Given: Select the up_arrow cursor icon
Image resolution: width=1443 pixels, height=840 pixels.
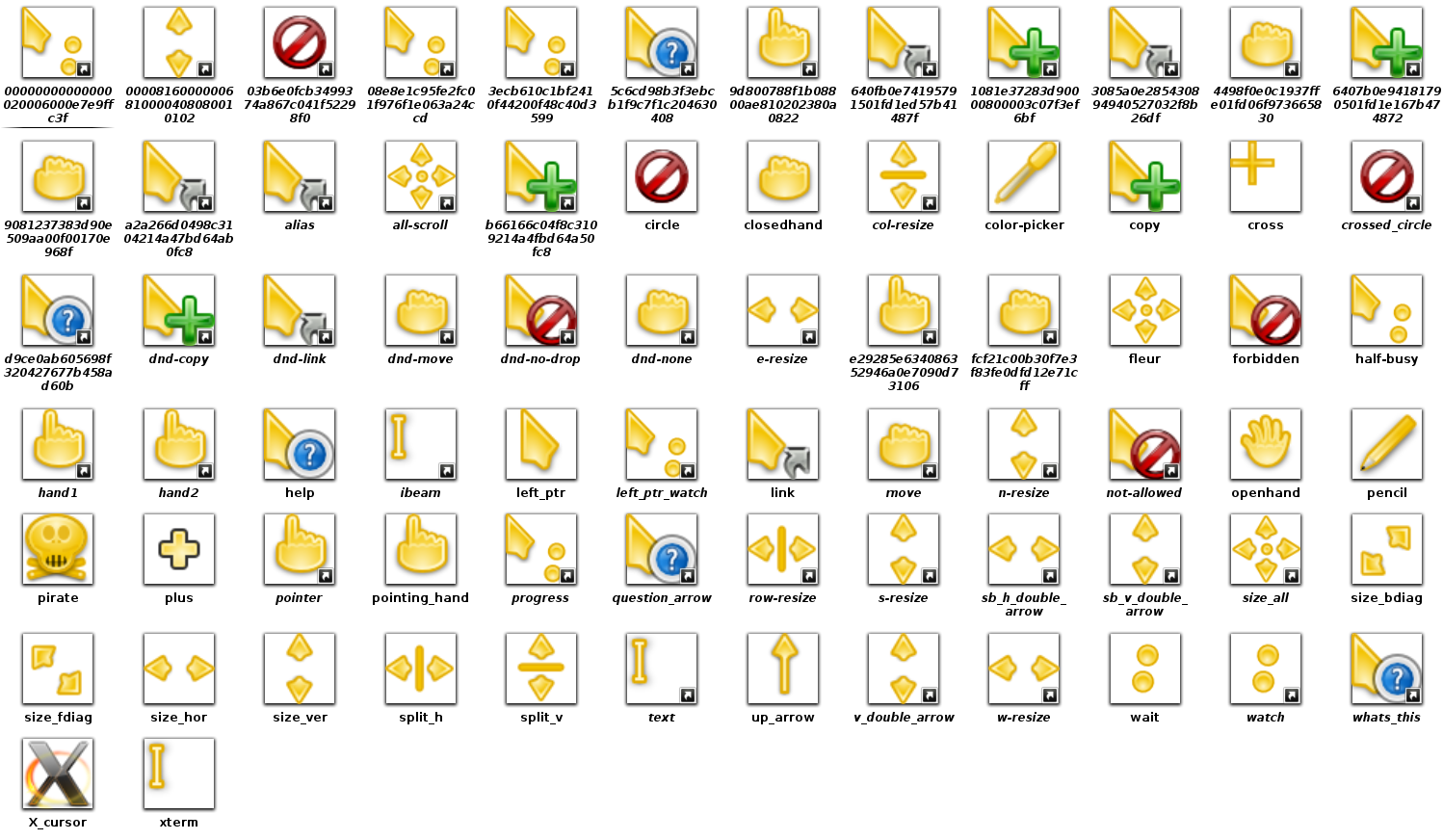Looking at the screenshot, I should click(x=783, y=669).
